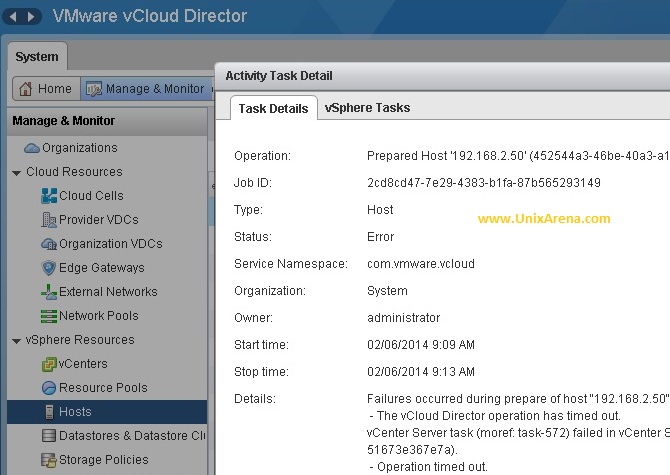Click '- Operation timed out.' line
Viewport: 670px width, 475px height.
[428, 466]
